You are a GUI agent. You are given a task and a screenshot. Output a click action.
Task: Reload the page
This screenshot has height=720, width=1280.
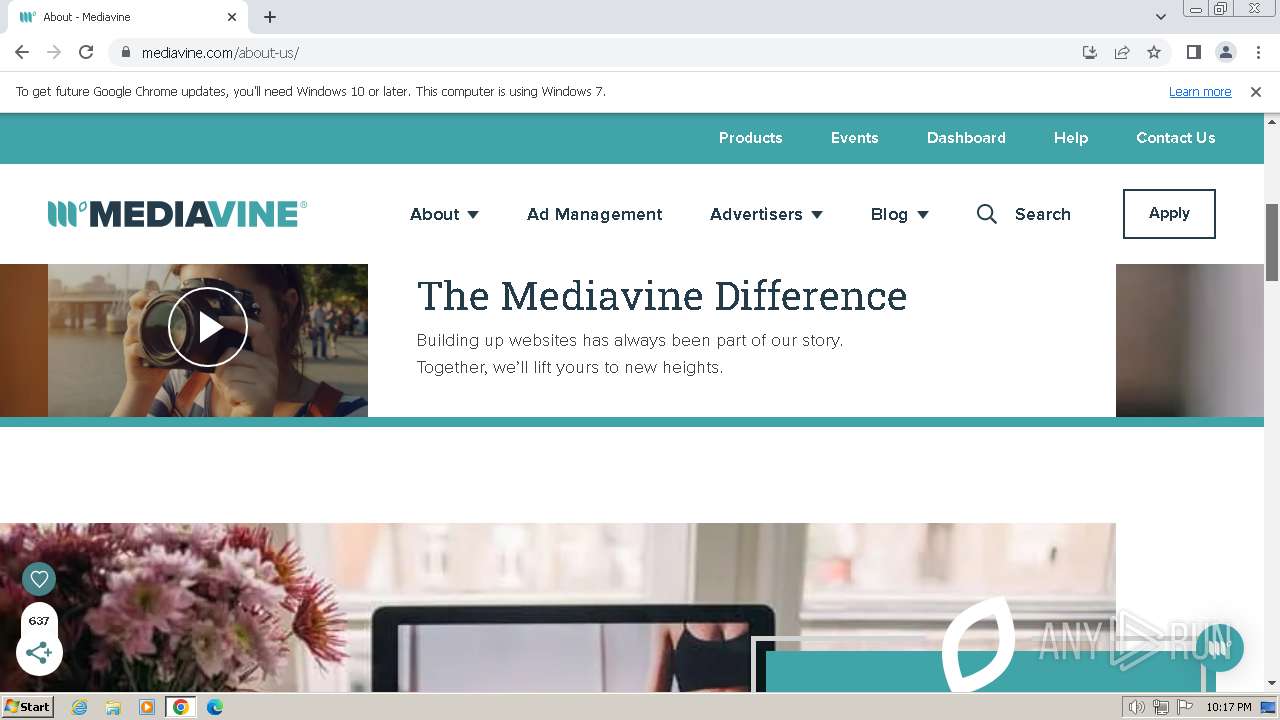click(x=86, y=52)
